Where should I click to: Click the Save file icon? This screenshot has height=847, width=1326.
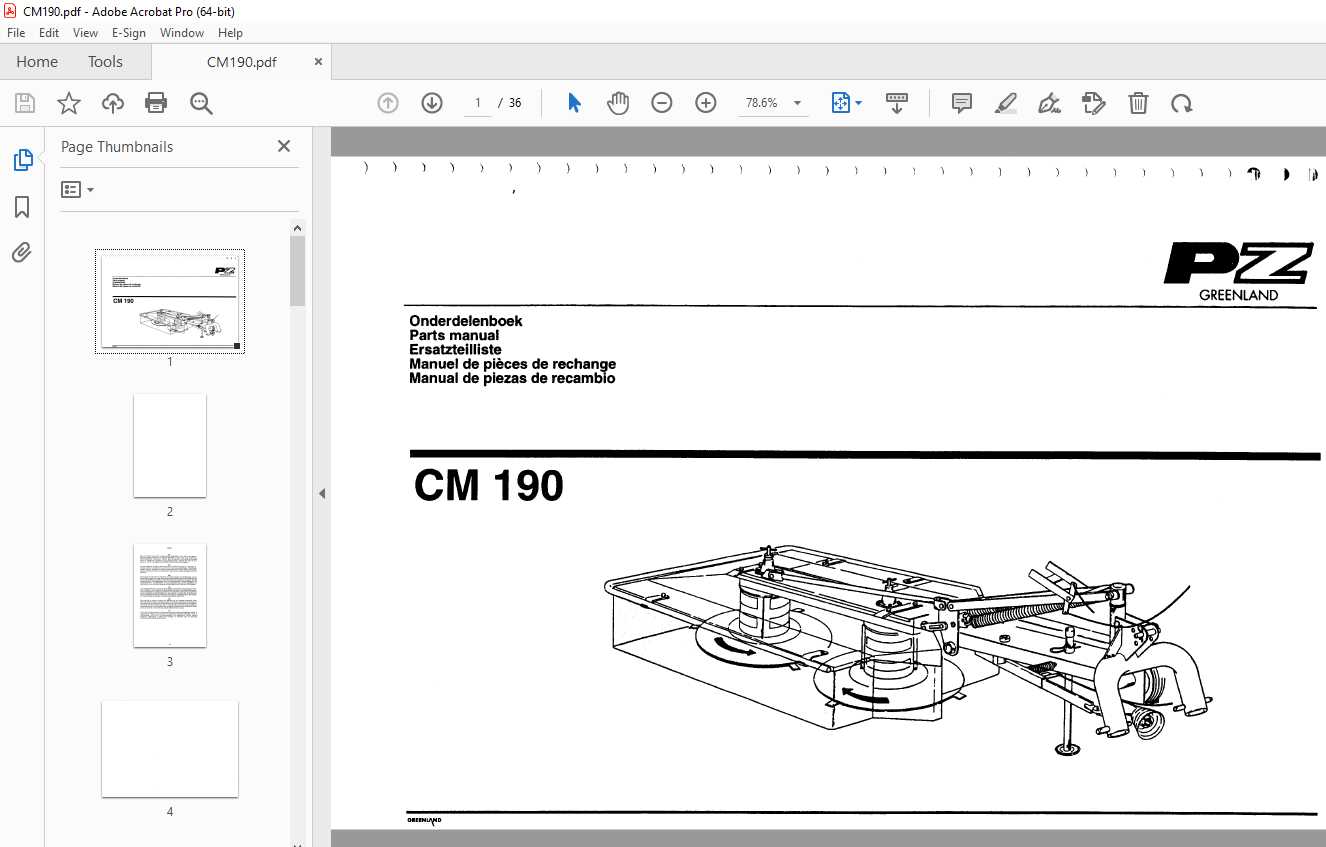(25, 103)
